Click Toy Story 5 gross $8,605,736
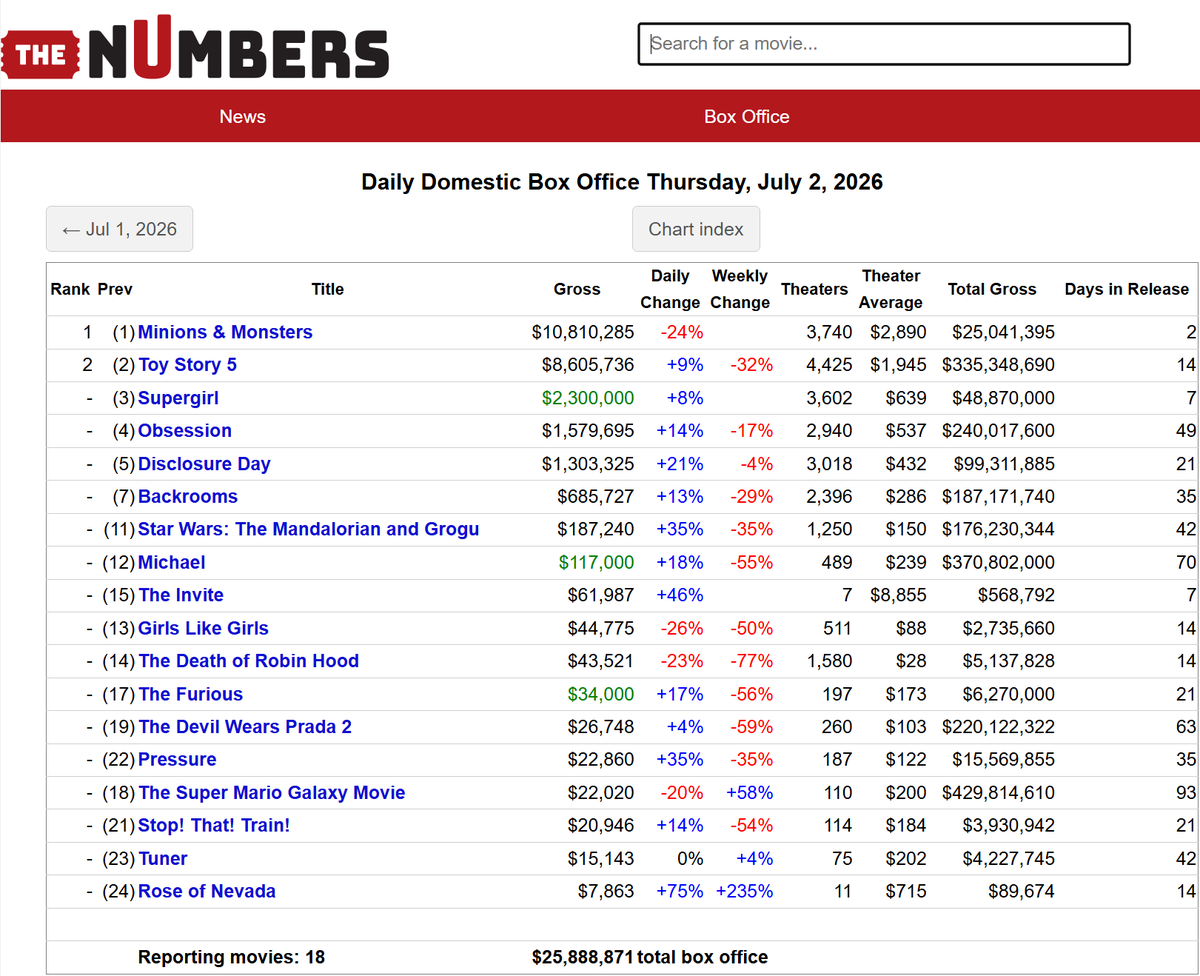Image resolution: width=1200 pixels, height=976 pixels. click(x=588, y=365)
